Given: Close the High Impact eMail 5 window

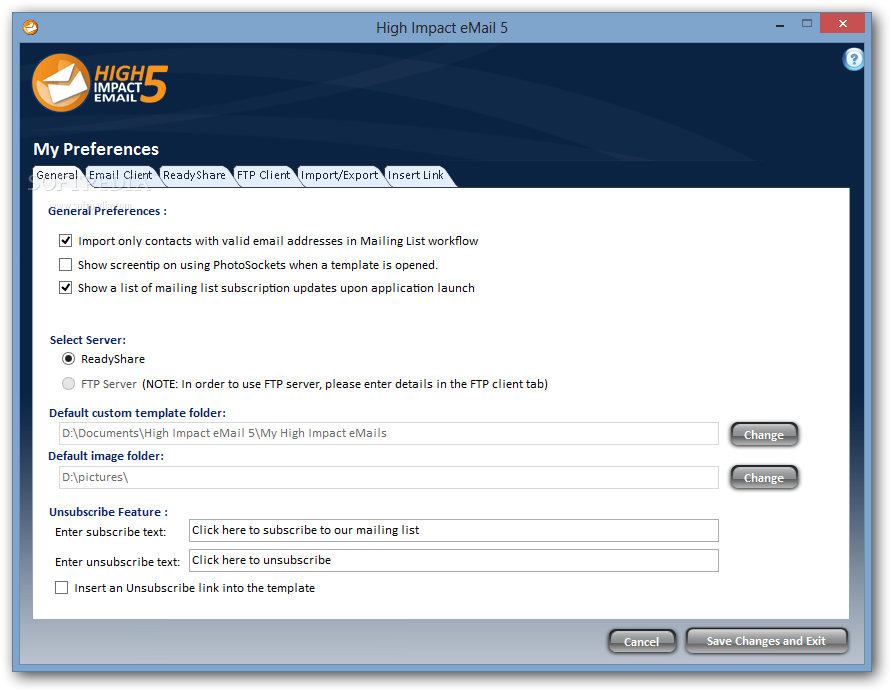Looking at the screenshot, I should point(843,23).
